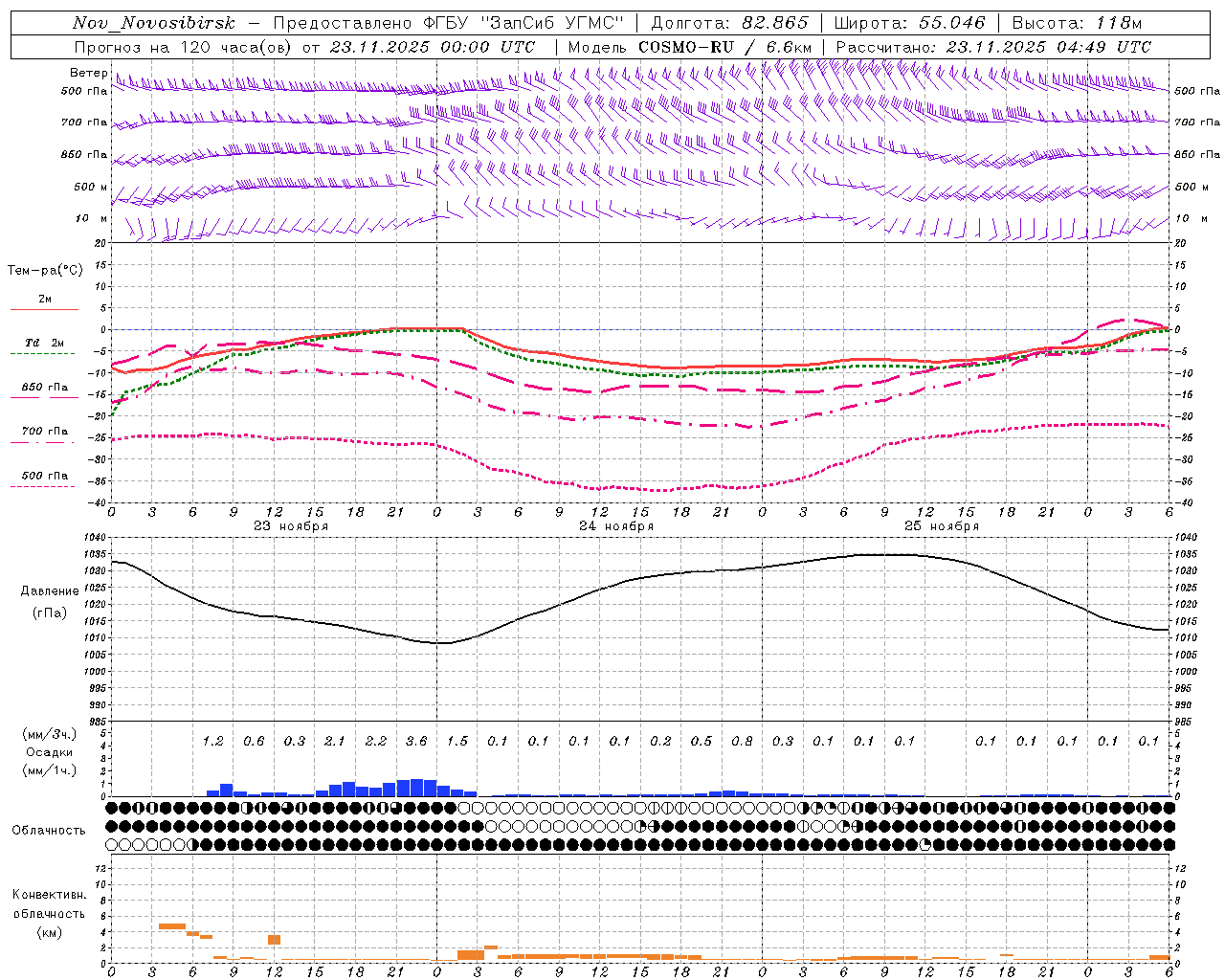Viewport: 1225px width, 980px height.
Task: Click the Высота: 118м header field
Action: (x=1077, y=23)
